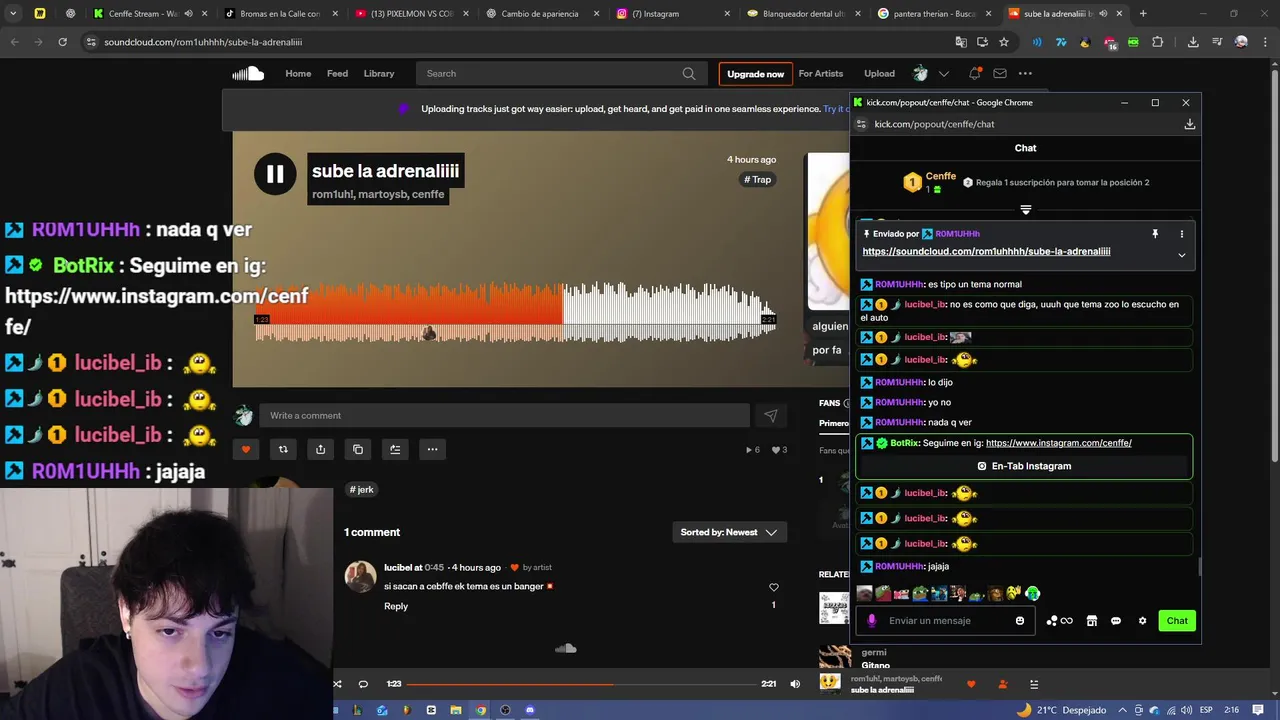Screen dimensions: 1280x720
Task: Click the Upgrade now button
Action: coord(755,74)
